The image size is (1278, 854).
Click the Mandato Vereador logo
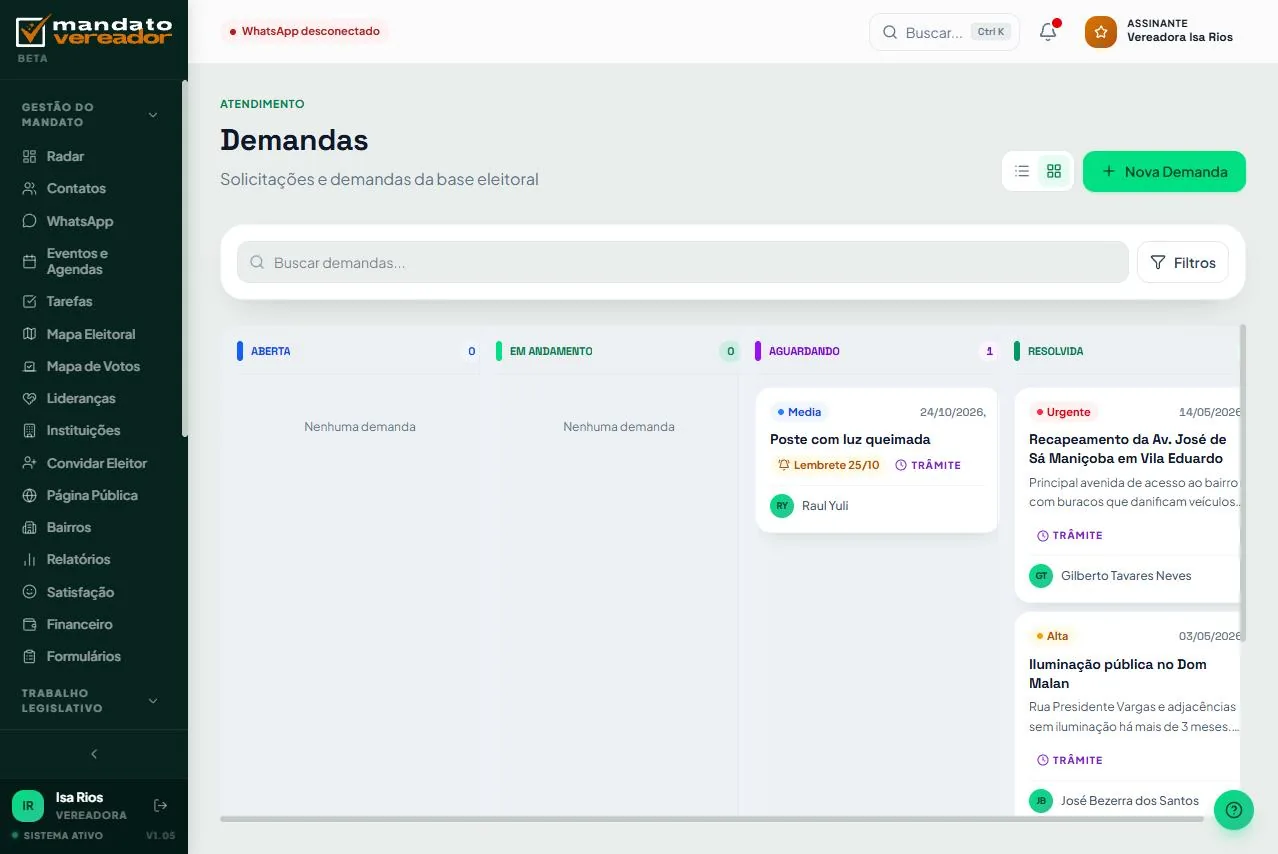(x=94, y=30)
